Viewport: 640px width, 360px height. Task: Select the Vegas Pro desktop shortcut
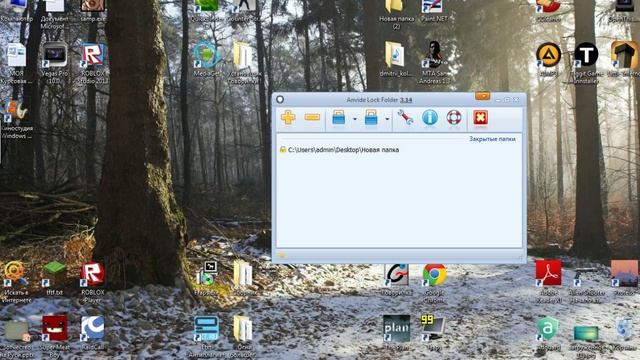[55, 63]
